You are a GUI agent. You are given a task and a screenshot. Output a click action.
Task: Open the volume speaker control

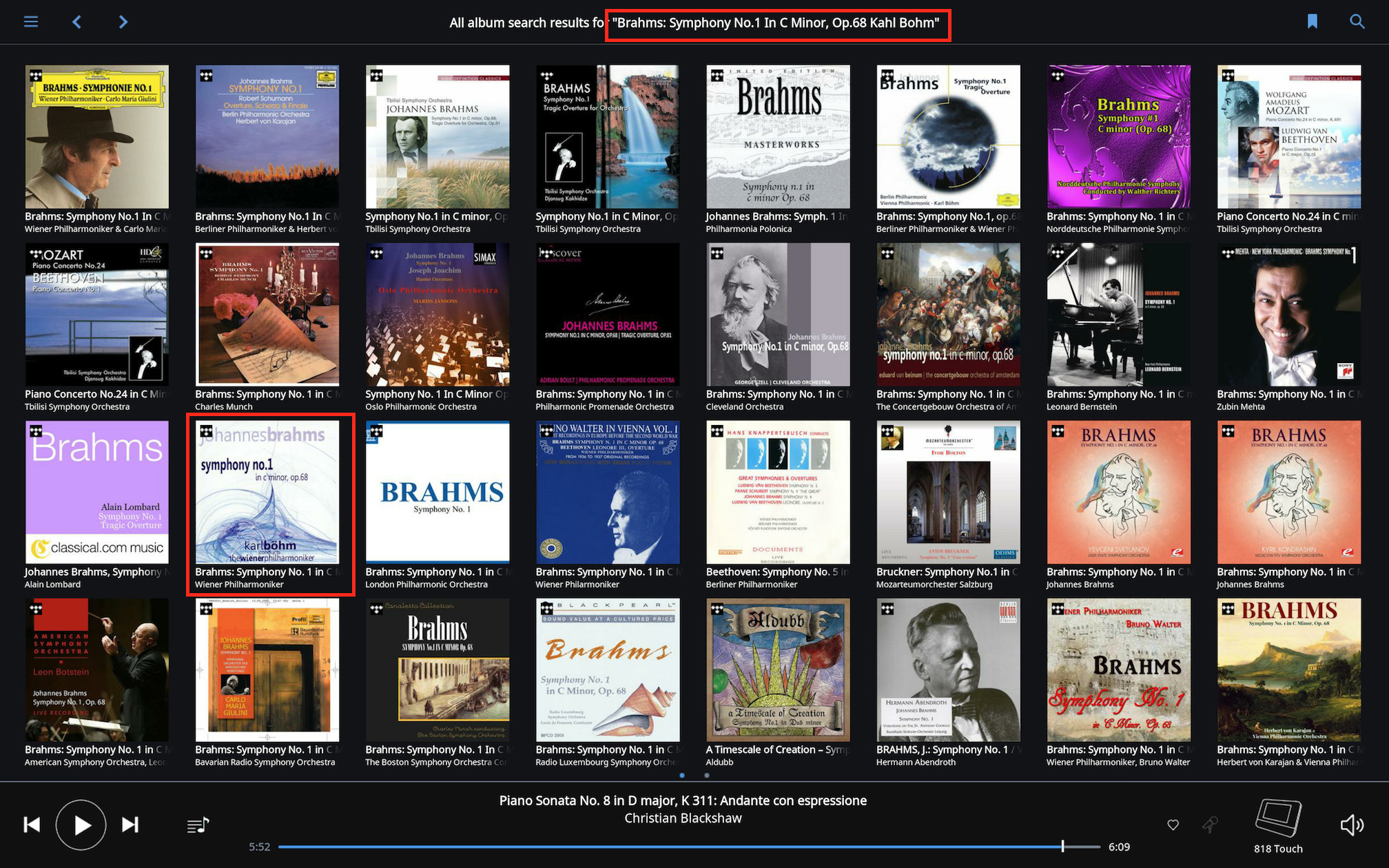(1352, 825)
